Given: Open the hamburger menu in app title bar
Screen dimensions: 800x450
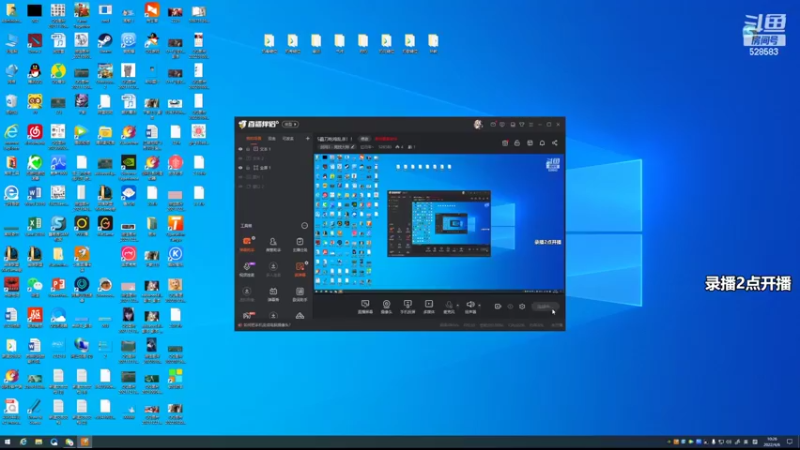Looking at the screenshot, I should 531,124.
